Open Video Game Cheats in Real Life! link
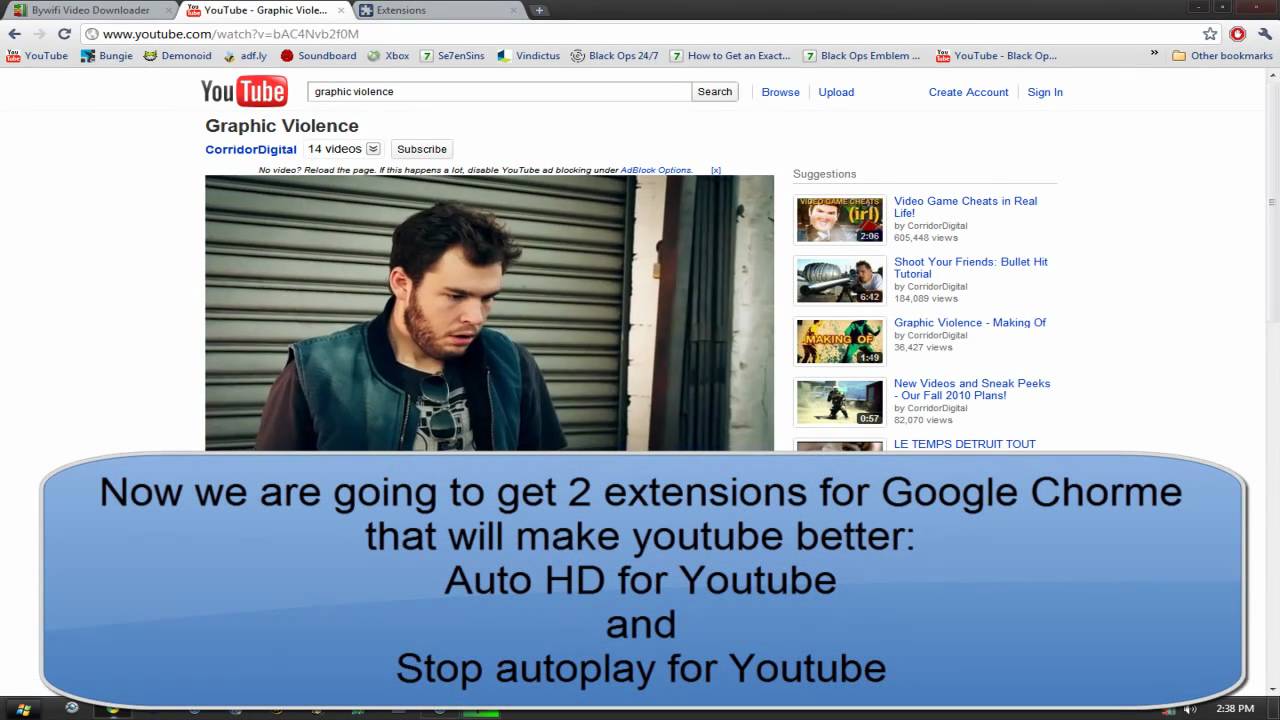1280x720 pixels. (965, 207)
